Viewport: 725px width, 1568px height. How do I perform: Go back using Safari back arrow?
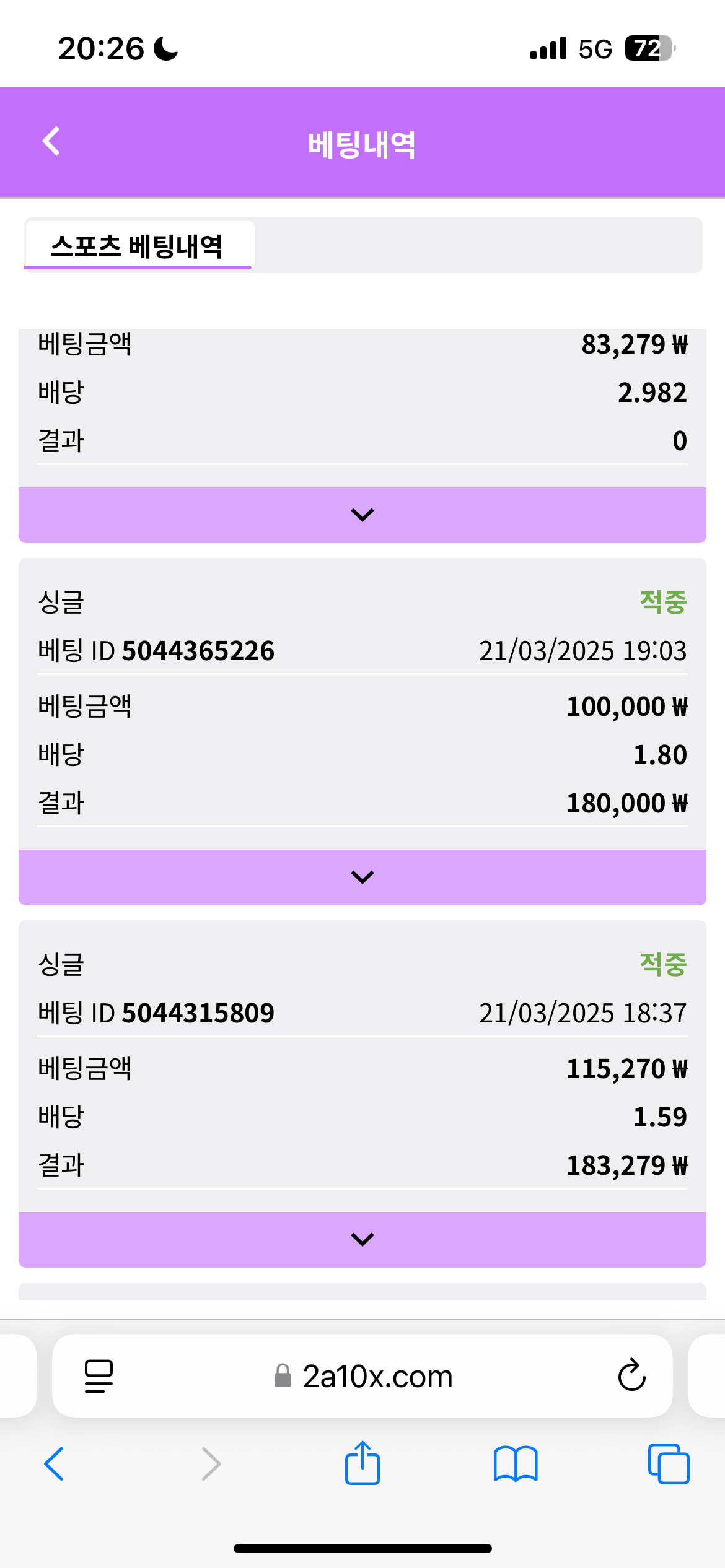coord(54,1464)
